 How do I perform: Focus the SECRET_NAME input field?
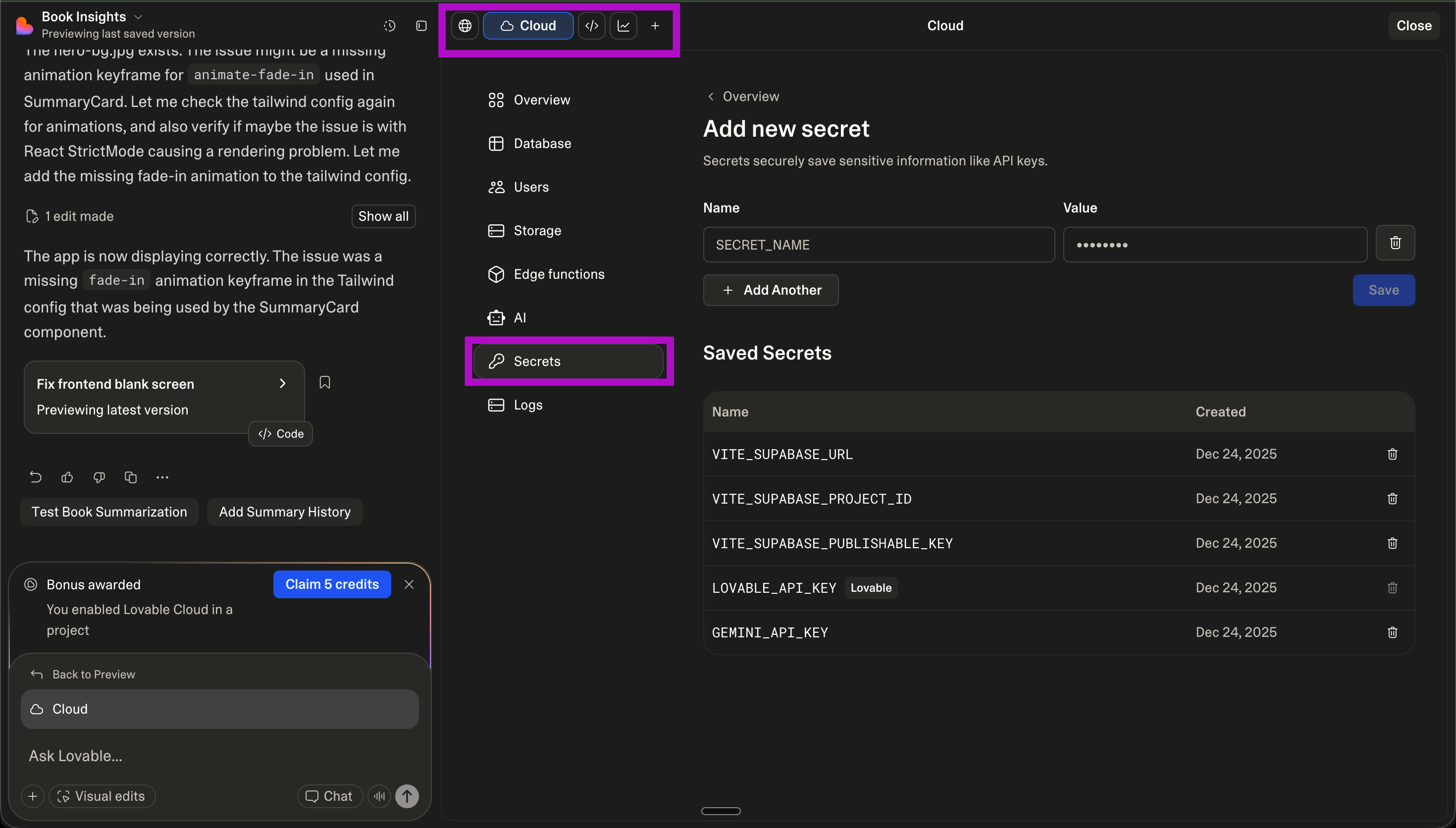pos(879,245)
